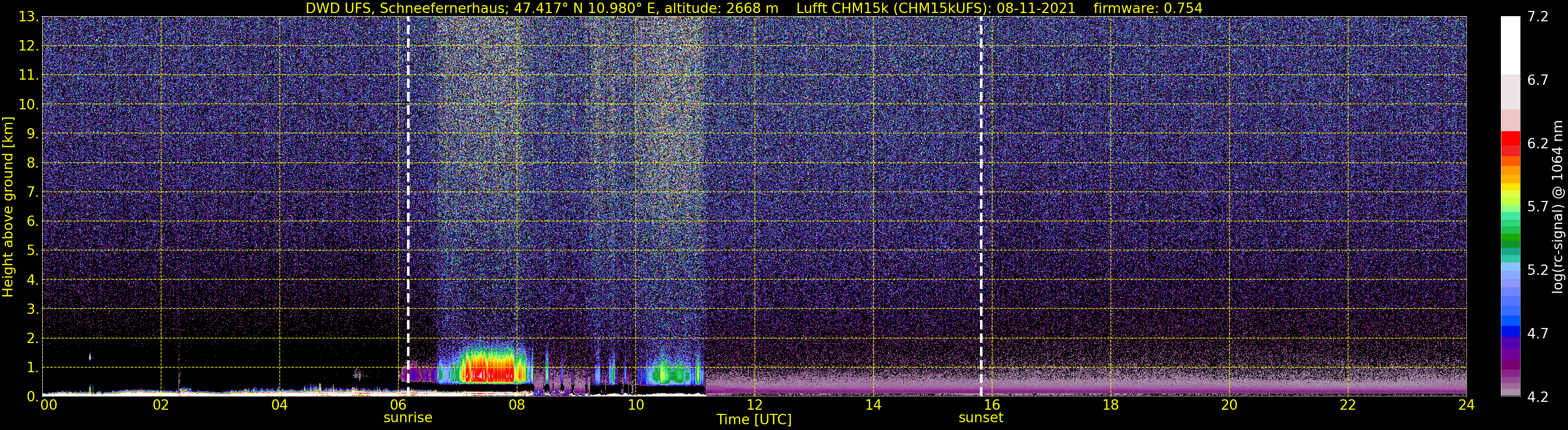Click the 4.7 colorbar tick value

(x=1538, y=333)
